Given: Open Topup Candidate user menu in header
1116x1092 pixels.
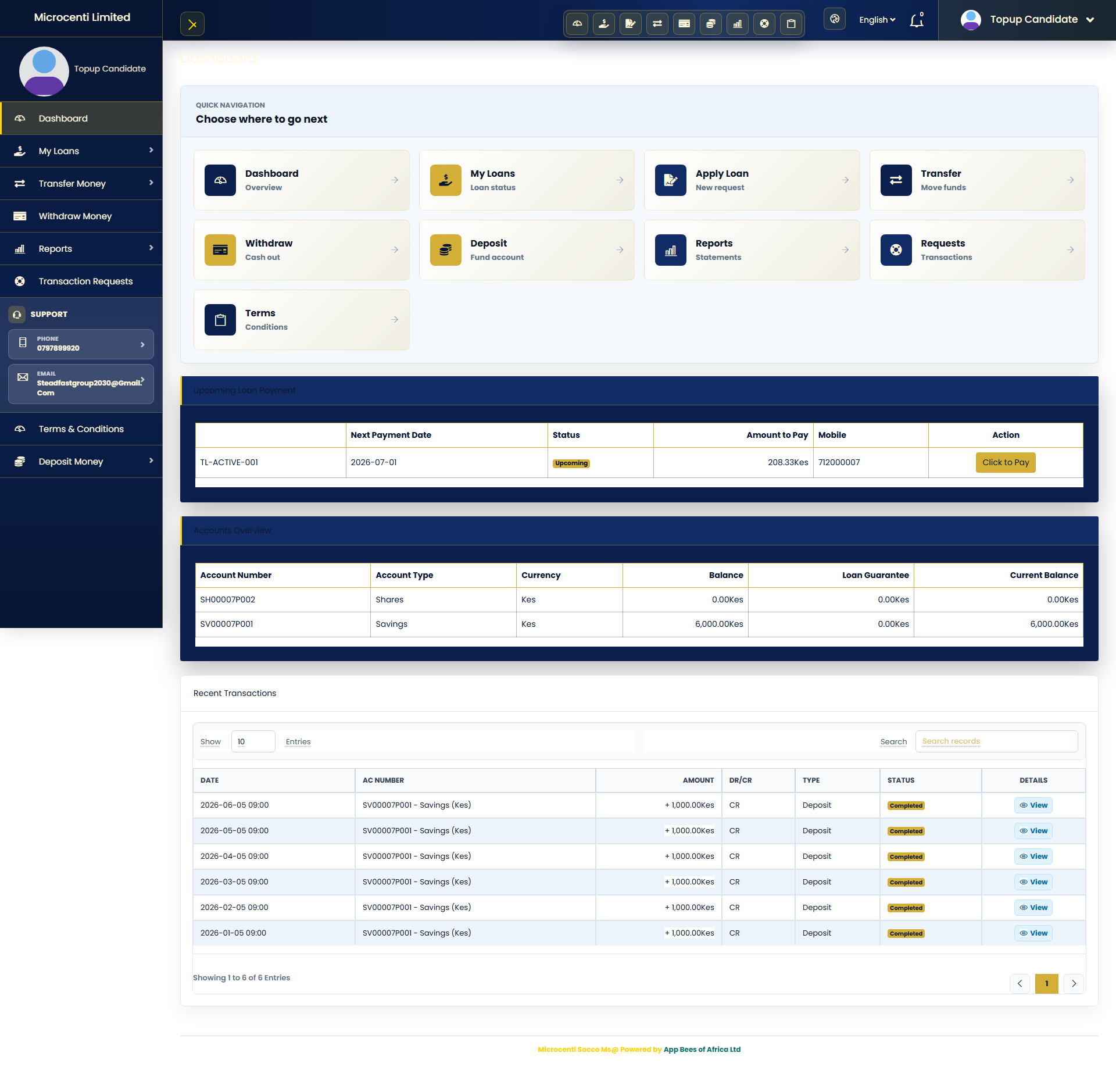Looking at the screenshot, I should tap(1027, 20).
